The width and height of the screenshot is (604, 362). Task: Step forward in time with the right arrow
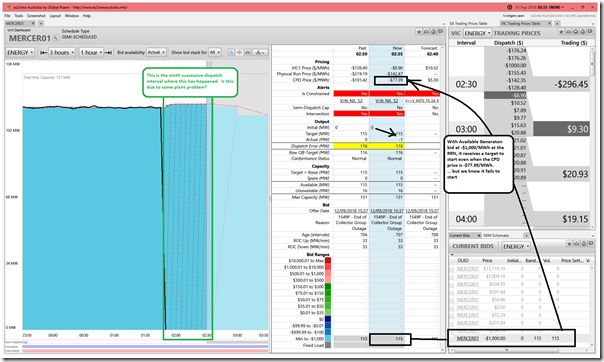coord(108,52)
